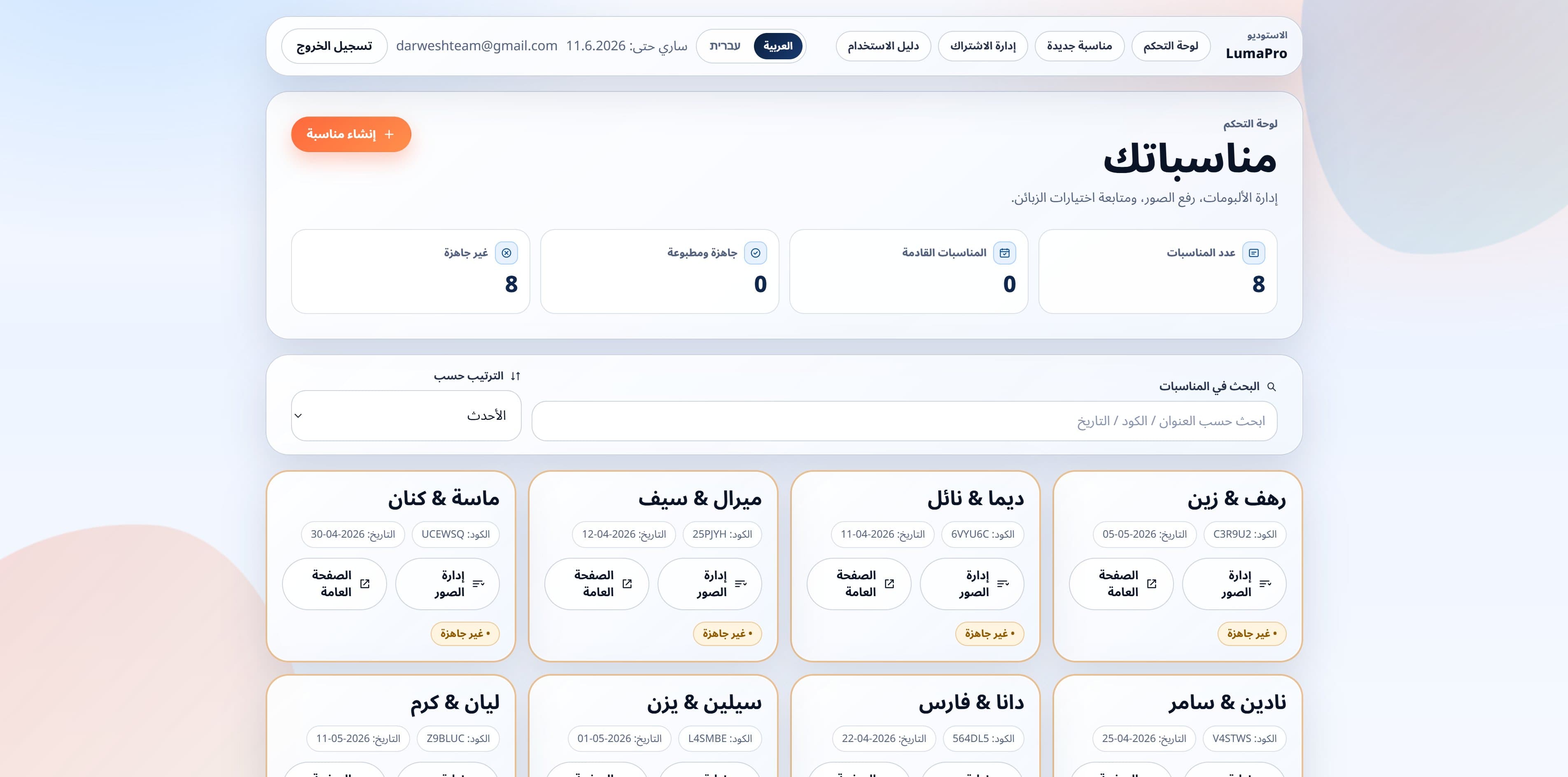Screen dimensions: 1568x777
Task: Click date chip 12-04-2026
Action: point(624,534)
